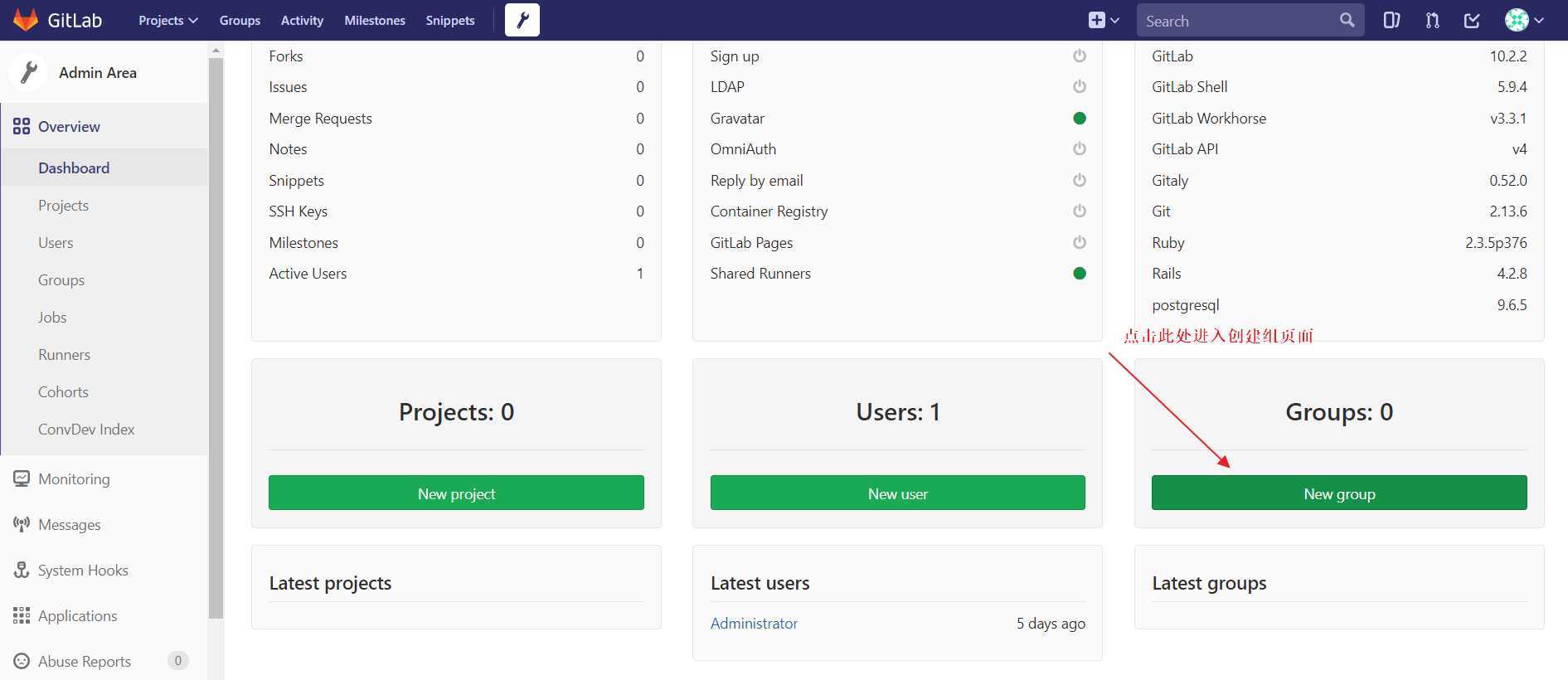Click the search magnifier icon

click(x=1347, y=20)
